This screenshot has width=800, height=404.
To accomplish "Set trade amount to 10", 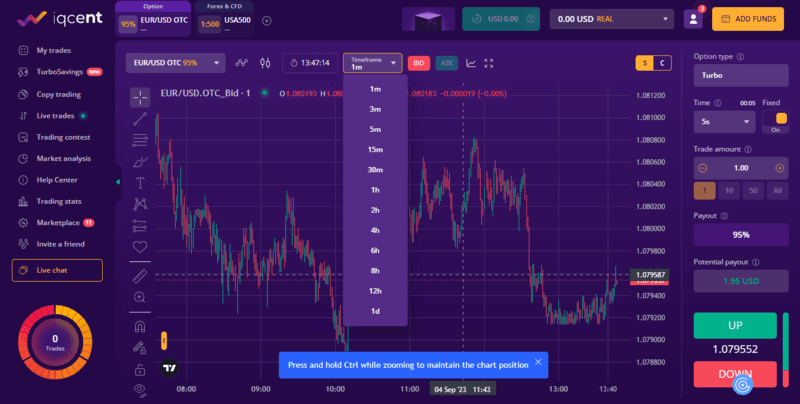I will pyautogui.click(x=729, y=191).
